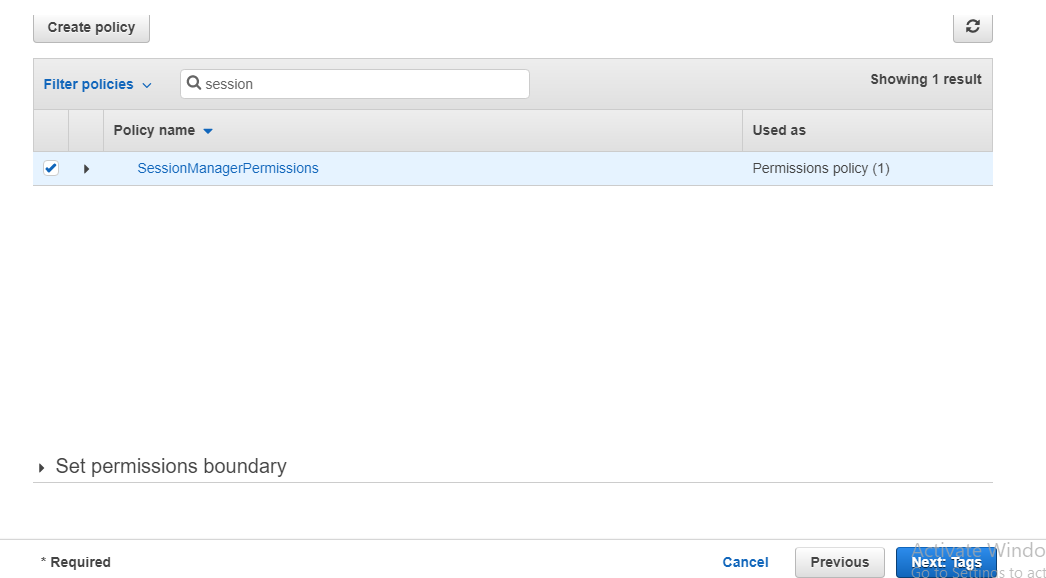This screenshot has height=578, width=1046.
Task: Click the chevron beside Filter policies
Action: (x=147, y=86)
